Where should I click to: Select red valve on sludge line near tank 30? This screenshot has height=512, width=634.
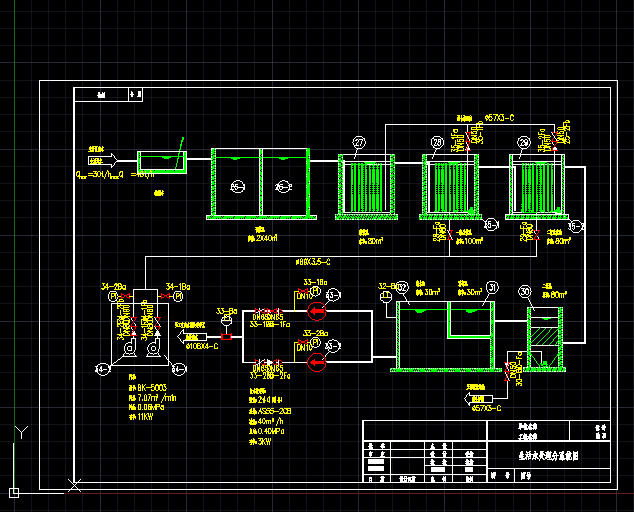[x=507, y=372]
